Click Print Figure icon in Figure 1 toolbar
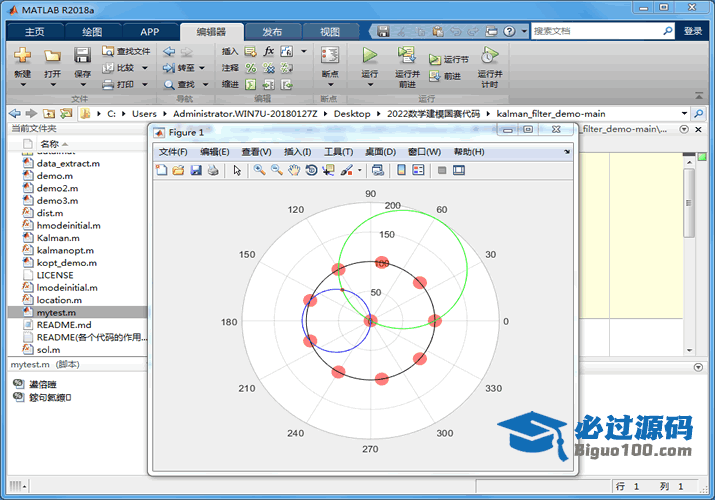 click(x=213, y=170)
